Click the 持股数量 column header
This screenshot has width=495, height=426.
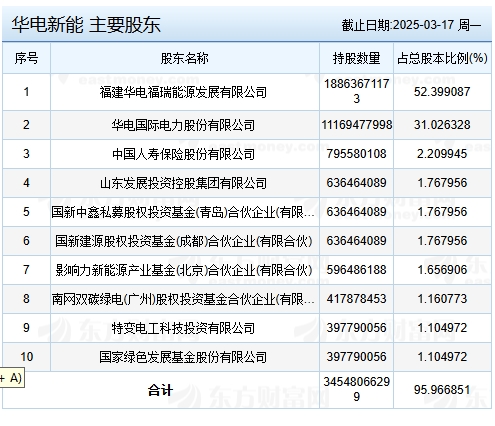click(356, 58)
